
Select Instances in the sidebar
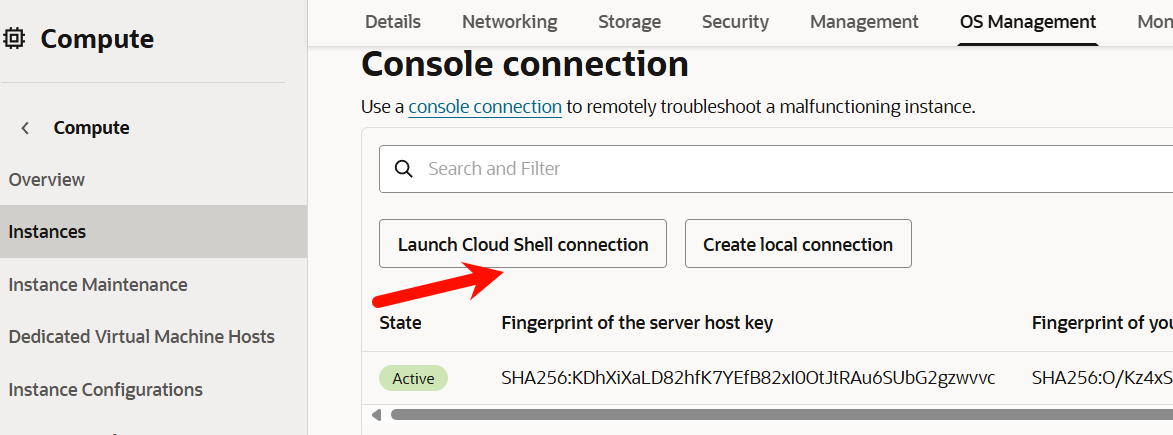pyautogui.click(x=48, y=232)
